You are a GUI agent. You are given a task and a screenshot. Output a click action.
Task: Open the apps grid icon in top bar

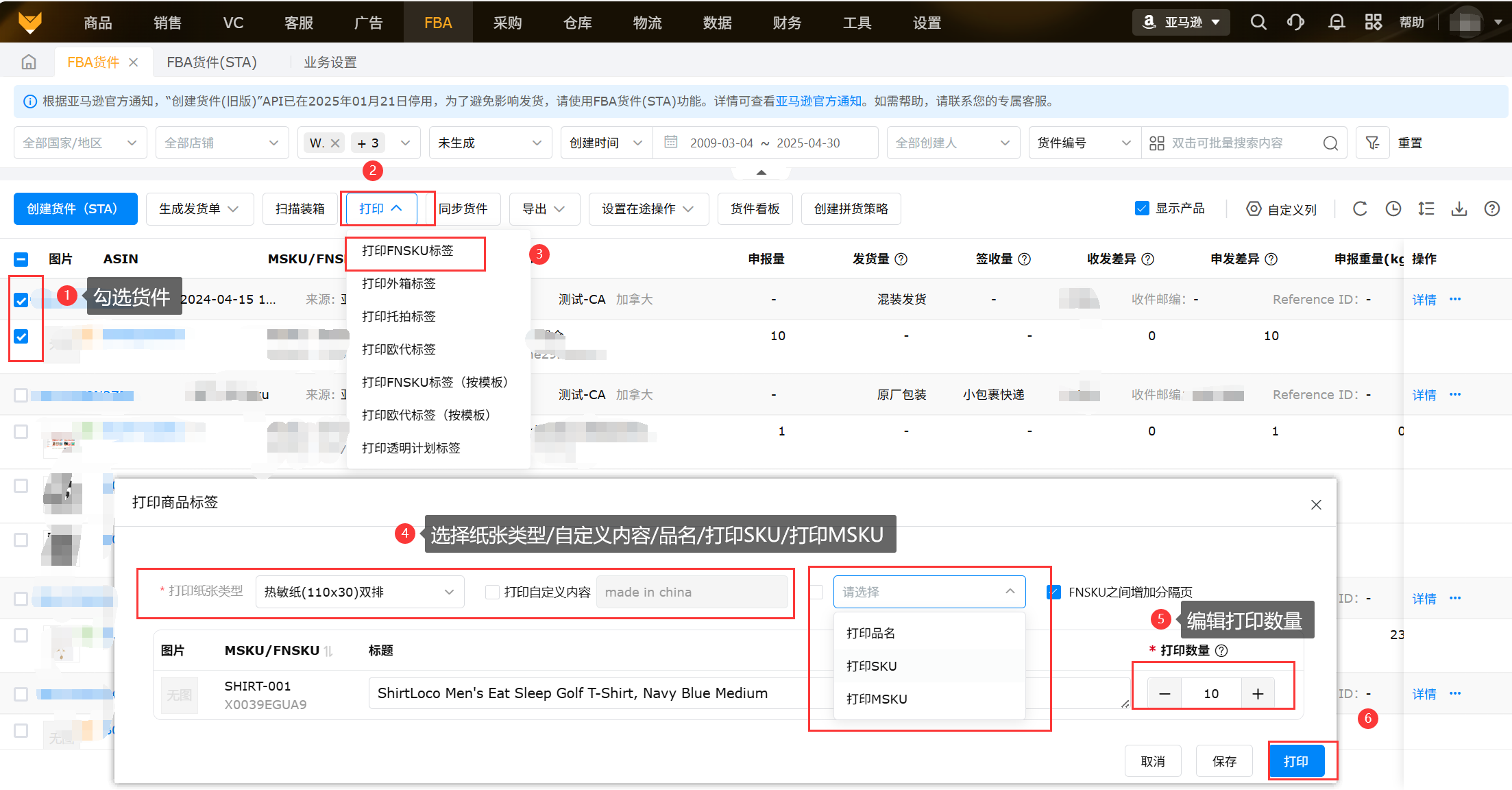coord(1373,23)
